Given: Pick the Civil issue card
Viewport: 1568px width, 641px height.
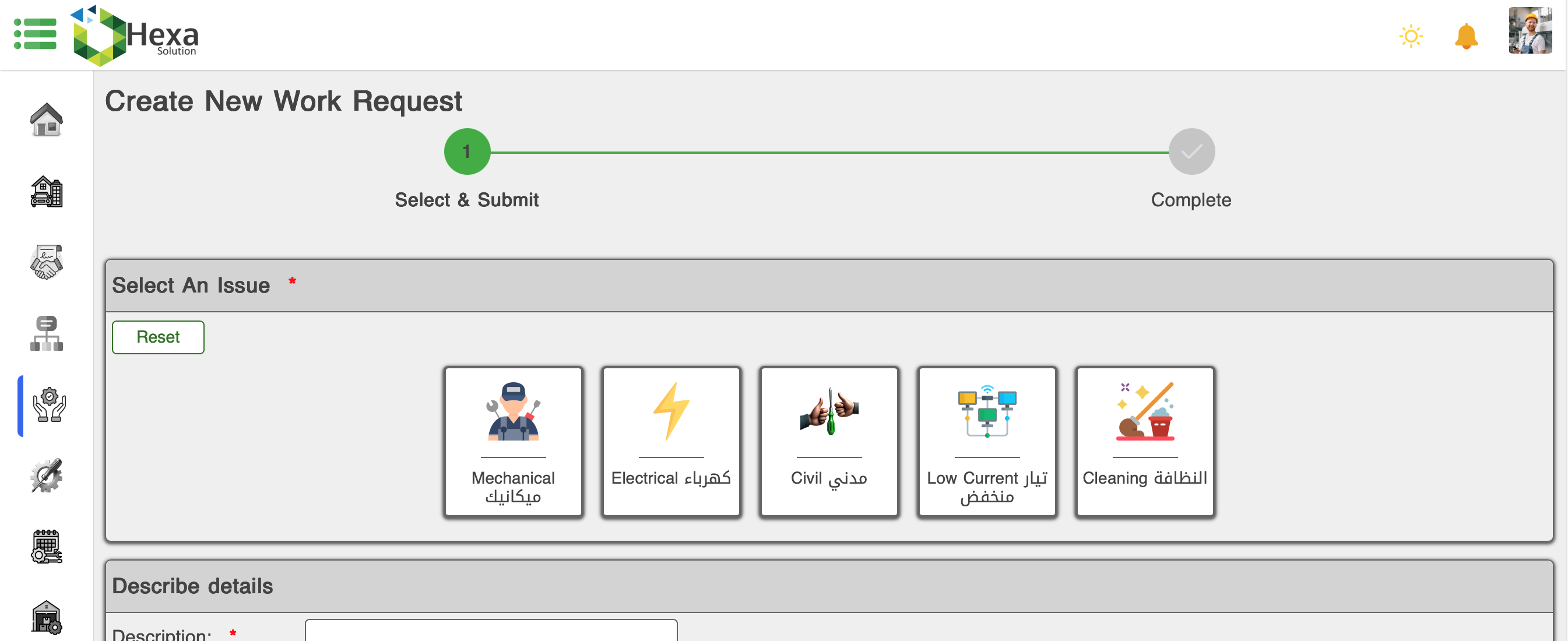Looking at the screenshot, I should click(828, 442).
